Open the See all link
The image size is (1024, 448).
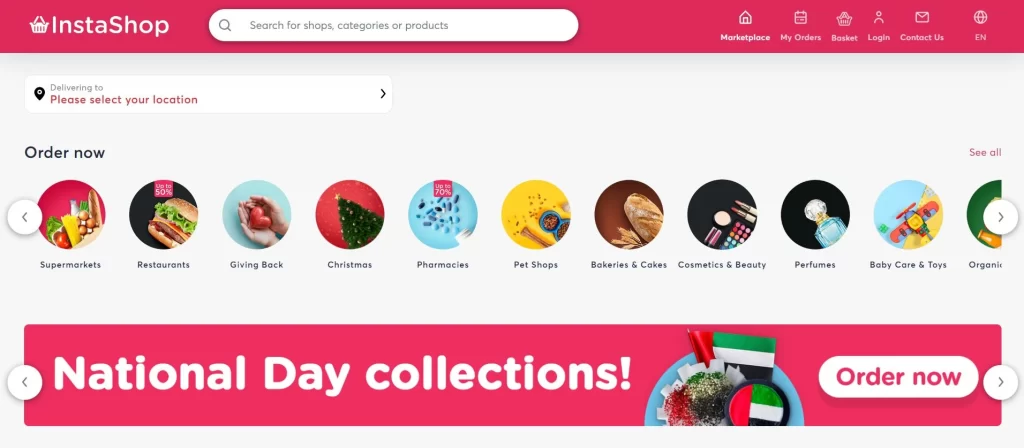(985, 152)
